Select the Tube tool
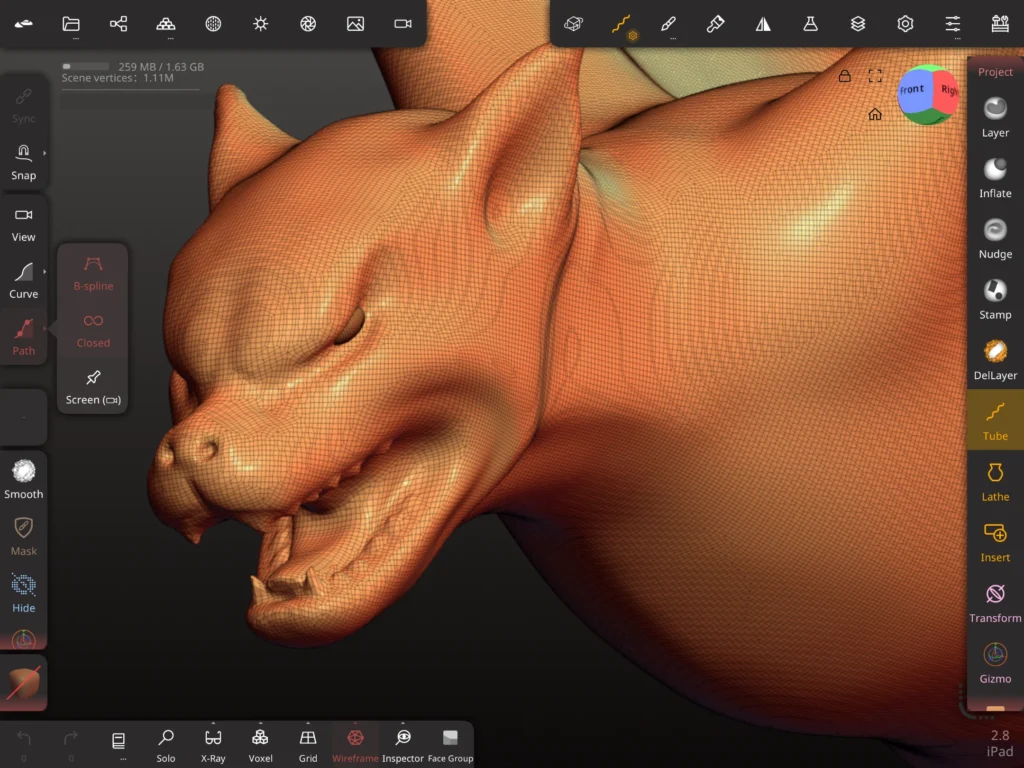The height and width of the screenshot is (768, 1024). pos(995,421)
